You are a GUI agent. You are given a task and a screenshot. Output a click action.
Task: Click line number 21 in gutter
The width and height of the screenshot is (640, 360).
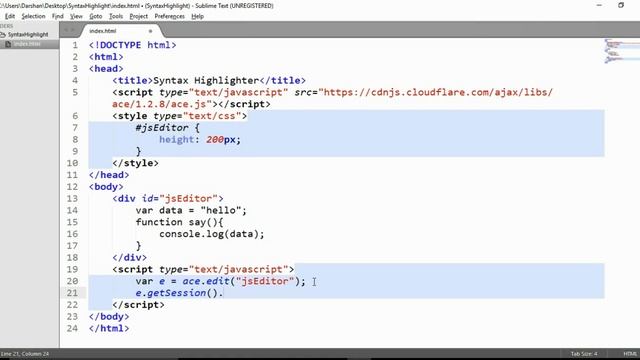(72, 293)
